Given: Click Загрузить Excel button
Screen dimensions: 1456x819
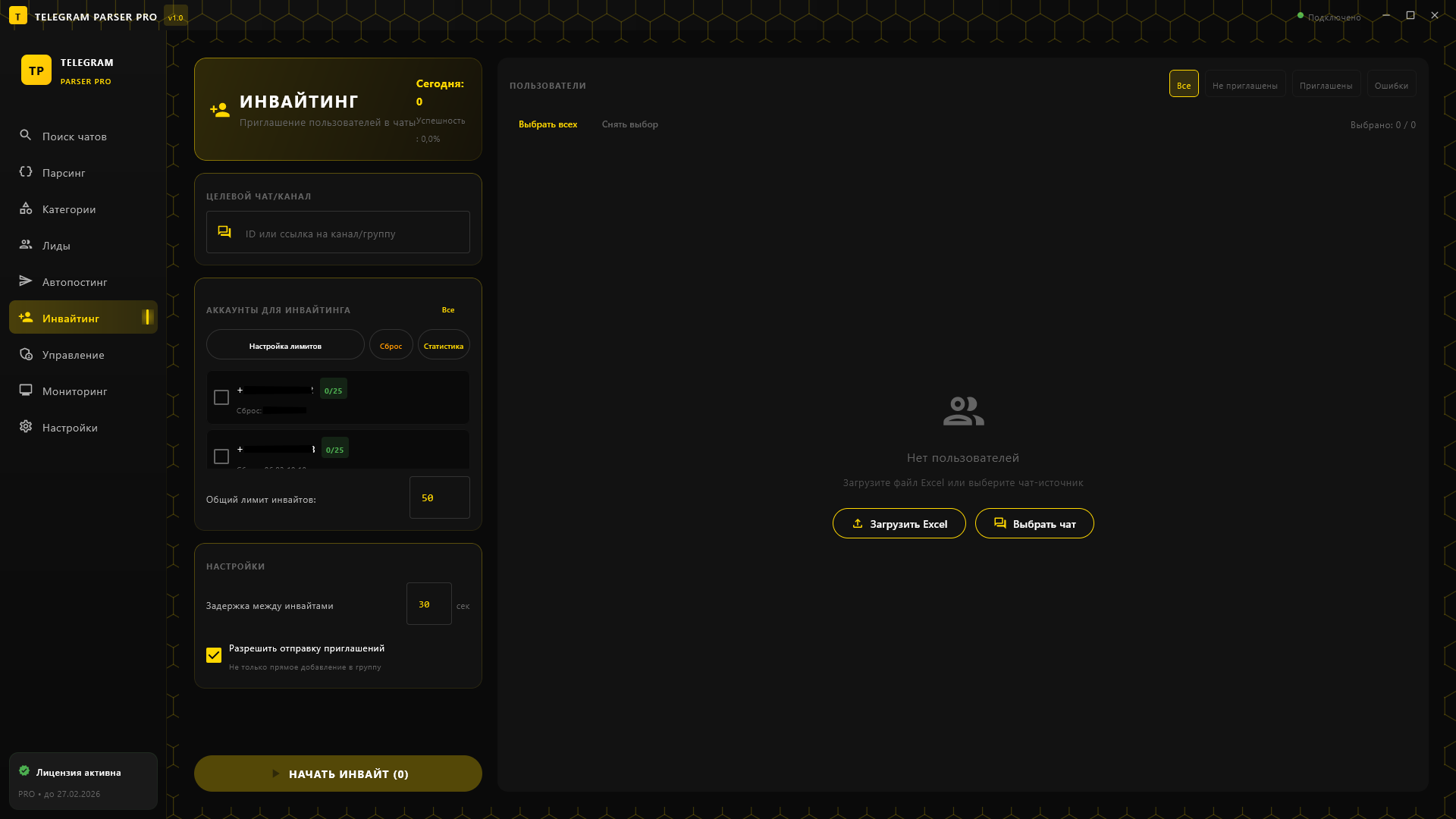Looking at the screenshot, I should (899, 524).
